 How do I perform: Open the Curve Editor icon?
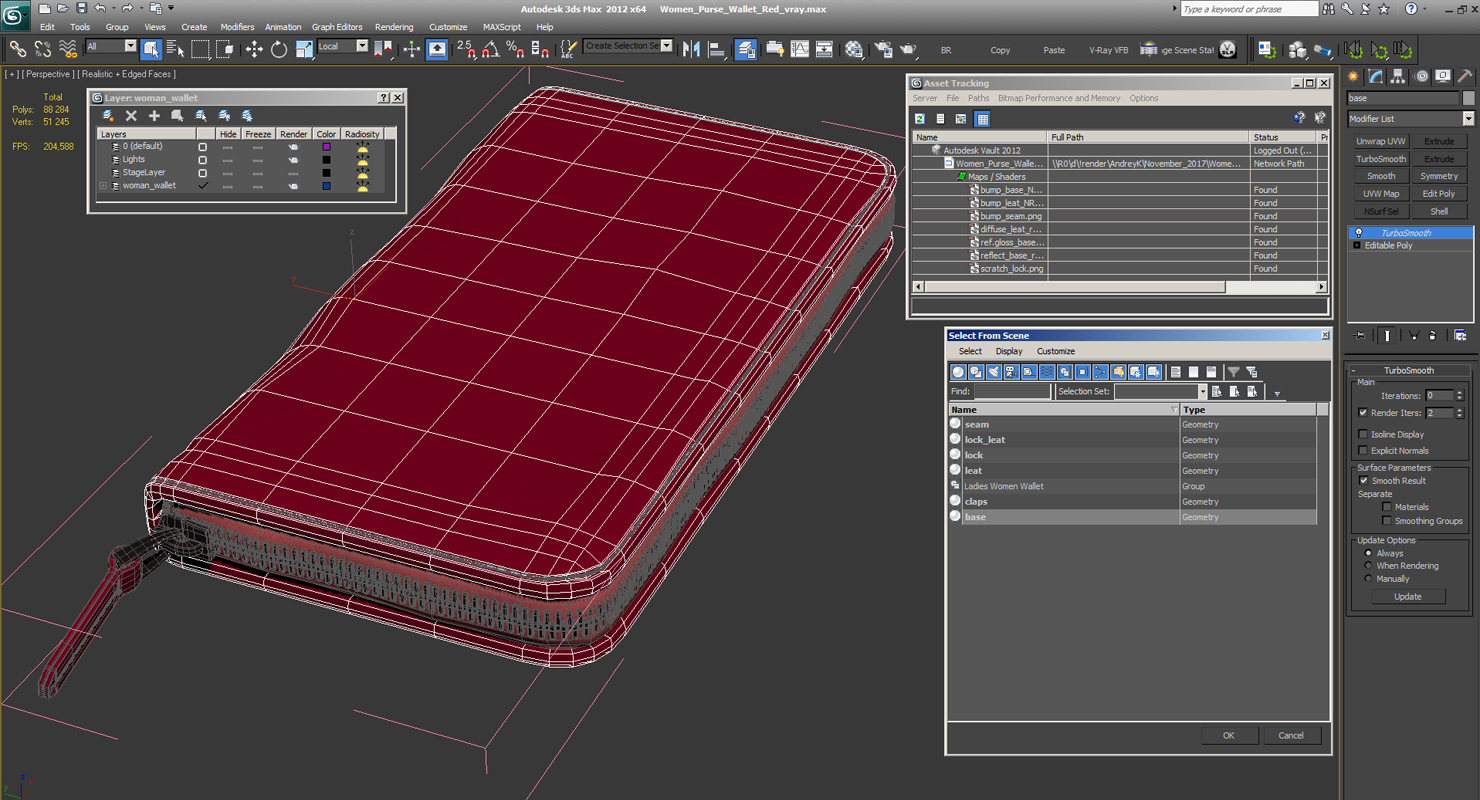click(800, 49)
